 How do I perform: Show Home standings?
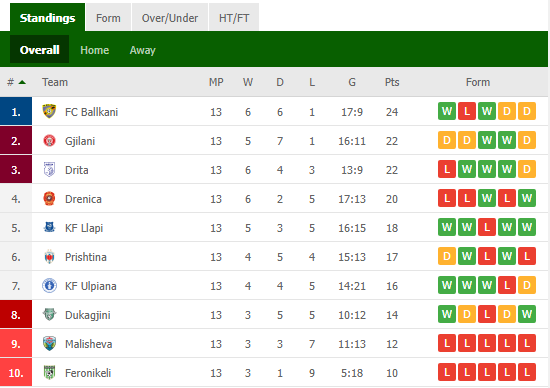(x=95, y=50)
